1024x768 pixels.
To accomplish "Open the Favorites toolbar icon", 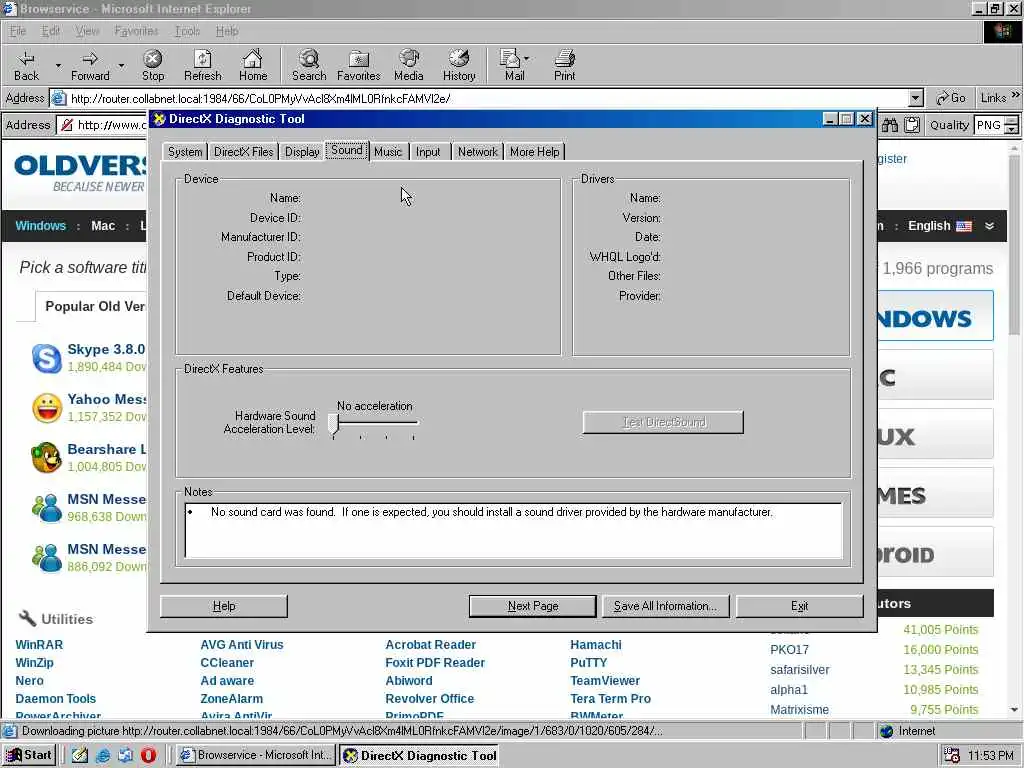I will pyautogui.click(x=359, y=59).
